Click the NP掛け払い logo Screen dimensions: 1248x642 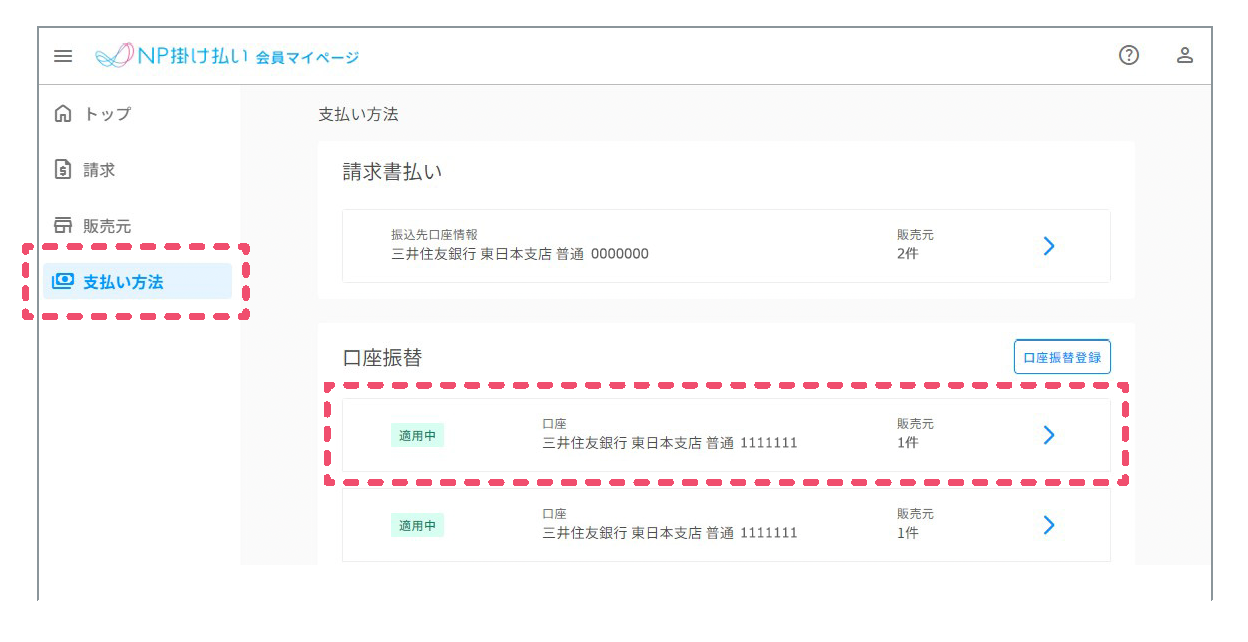click(x=170, y=56)
